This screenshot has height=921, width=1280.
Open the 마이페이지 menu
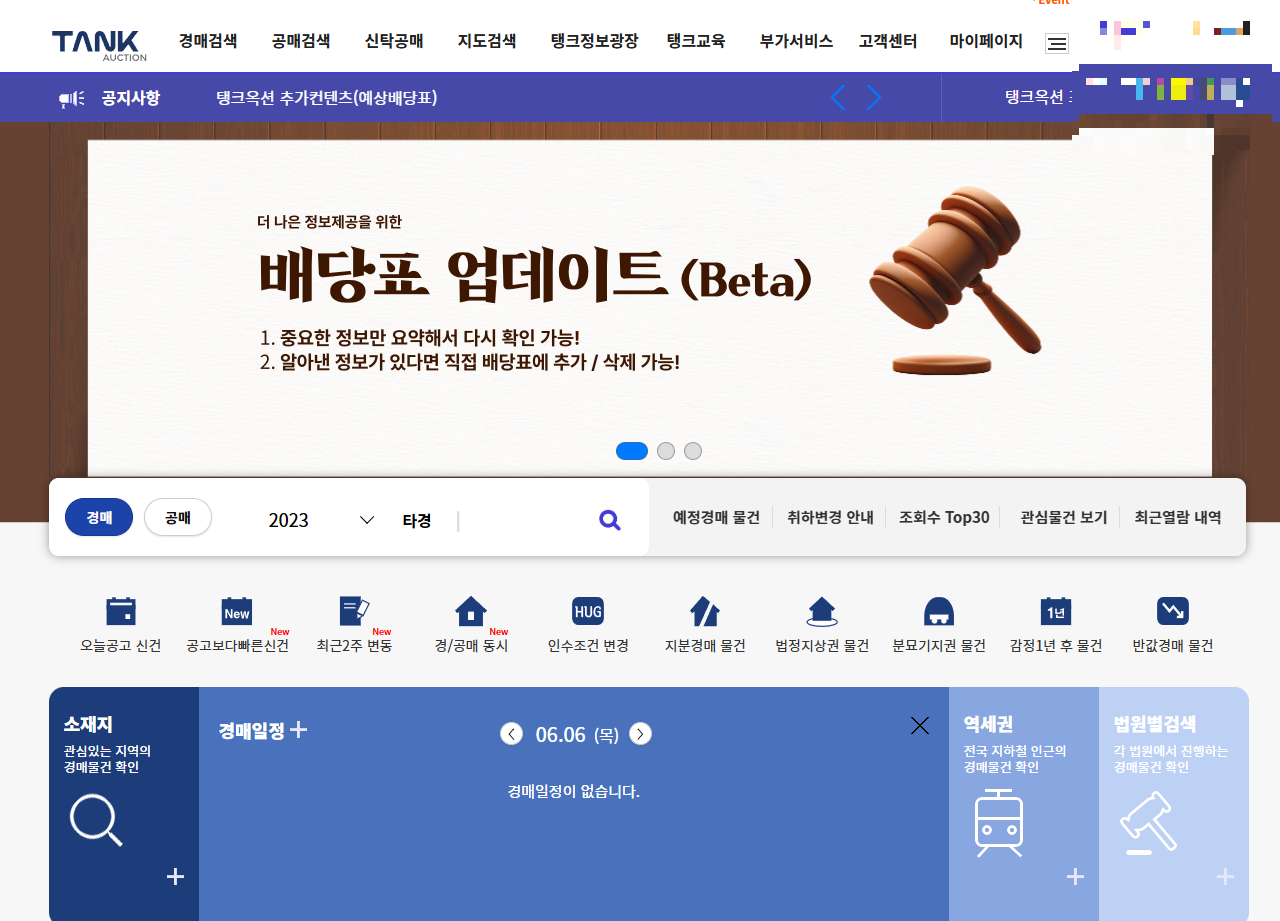click(x=986, y=41)
